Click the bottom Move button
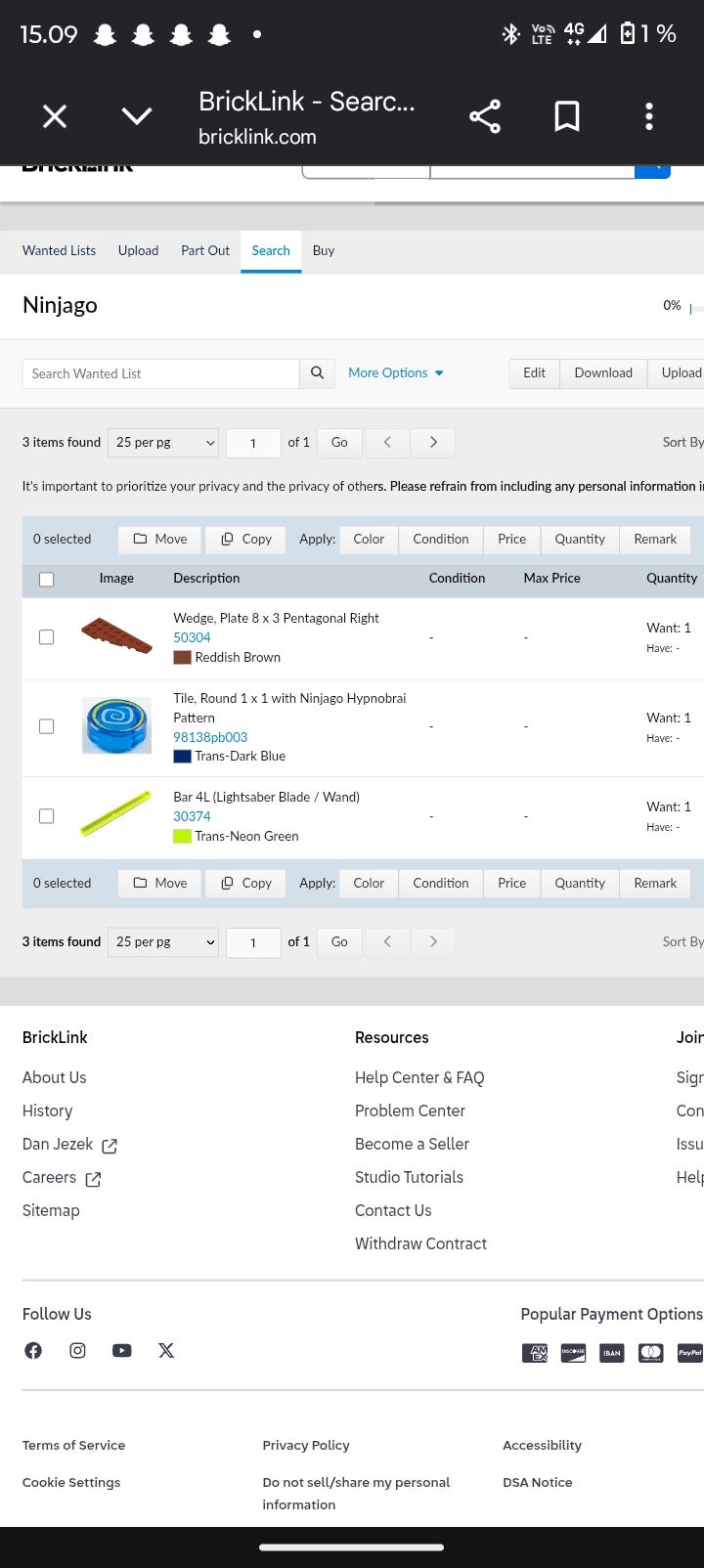The image size is (704, 1568). coord(159,884)
